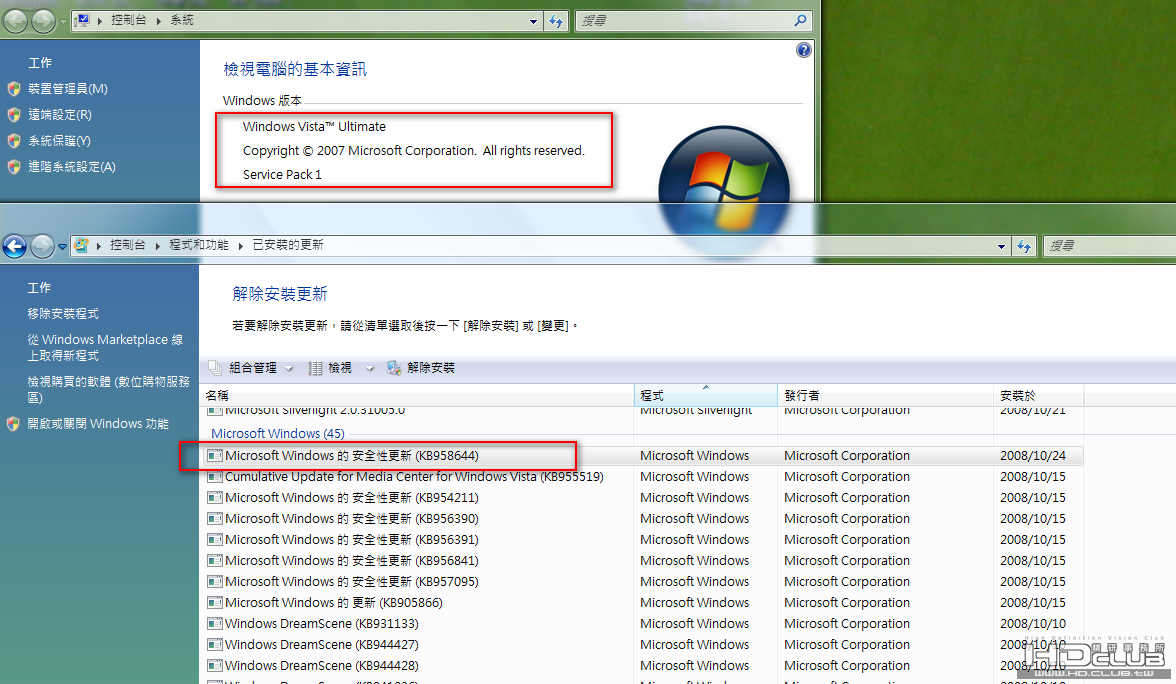Click Forward arrow in Installed Updates window
Image resolution: width=1176 pixels, height=684 pixels.
(43, 246)
